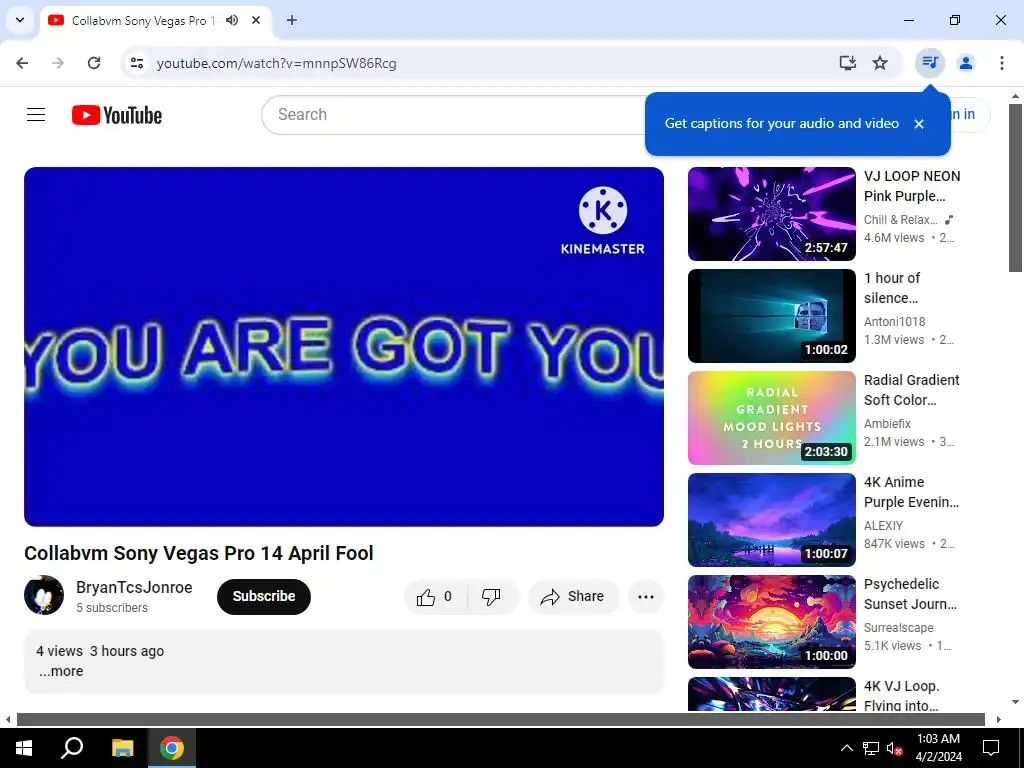Expand the description with ...more
The height and width of the screenshot is (768, 1024).
coord(61,671)
